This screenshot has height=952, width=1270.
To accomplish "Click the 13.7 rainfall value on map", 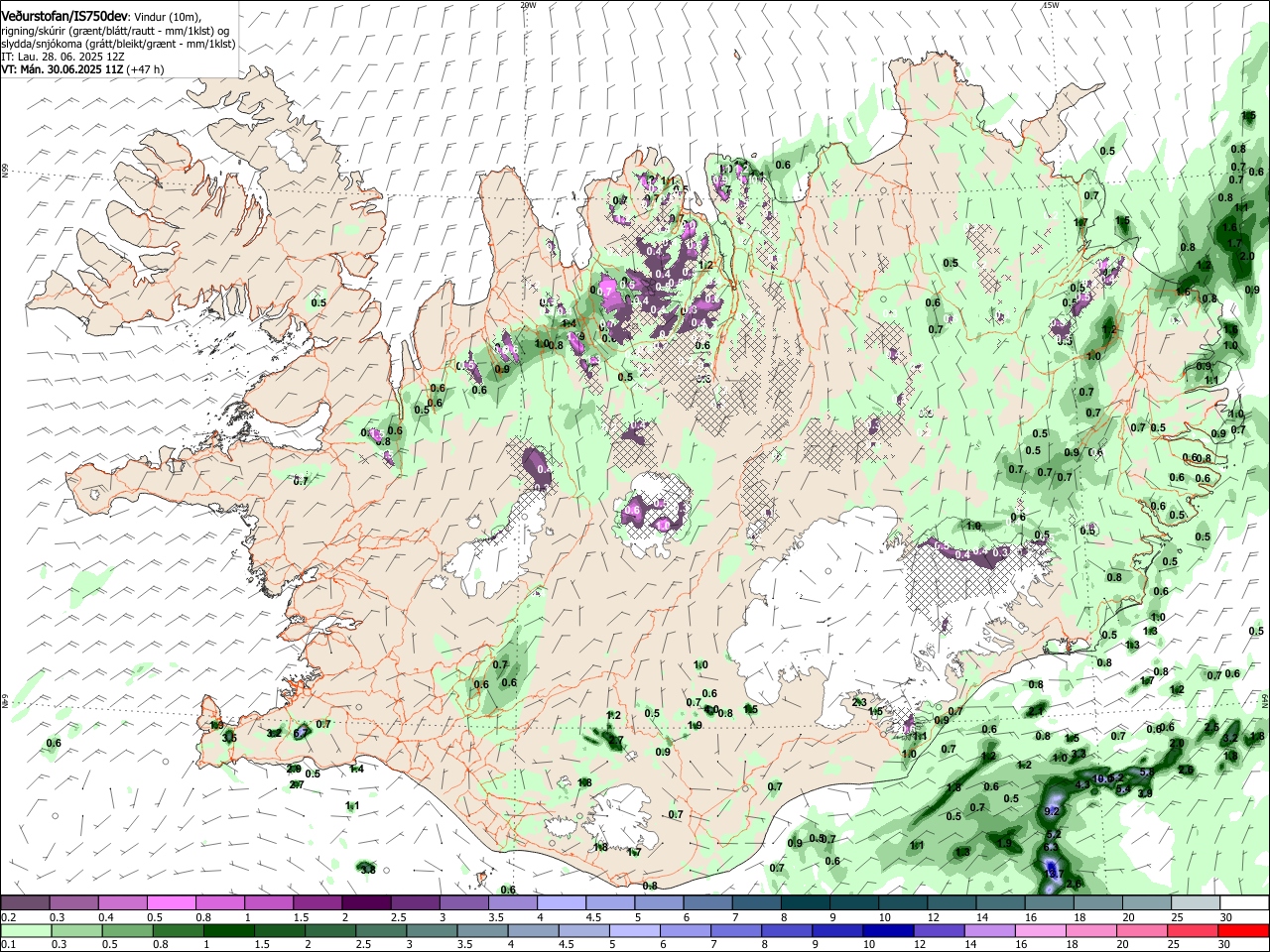I will pyautogui.click(x=1056, y=875).
